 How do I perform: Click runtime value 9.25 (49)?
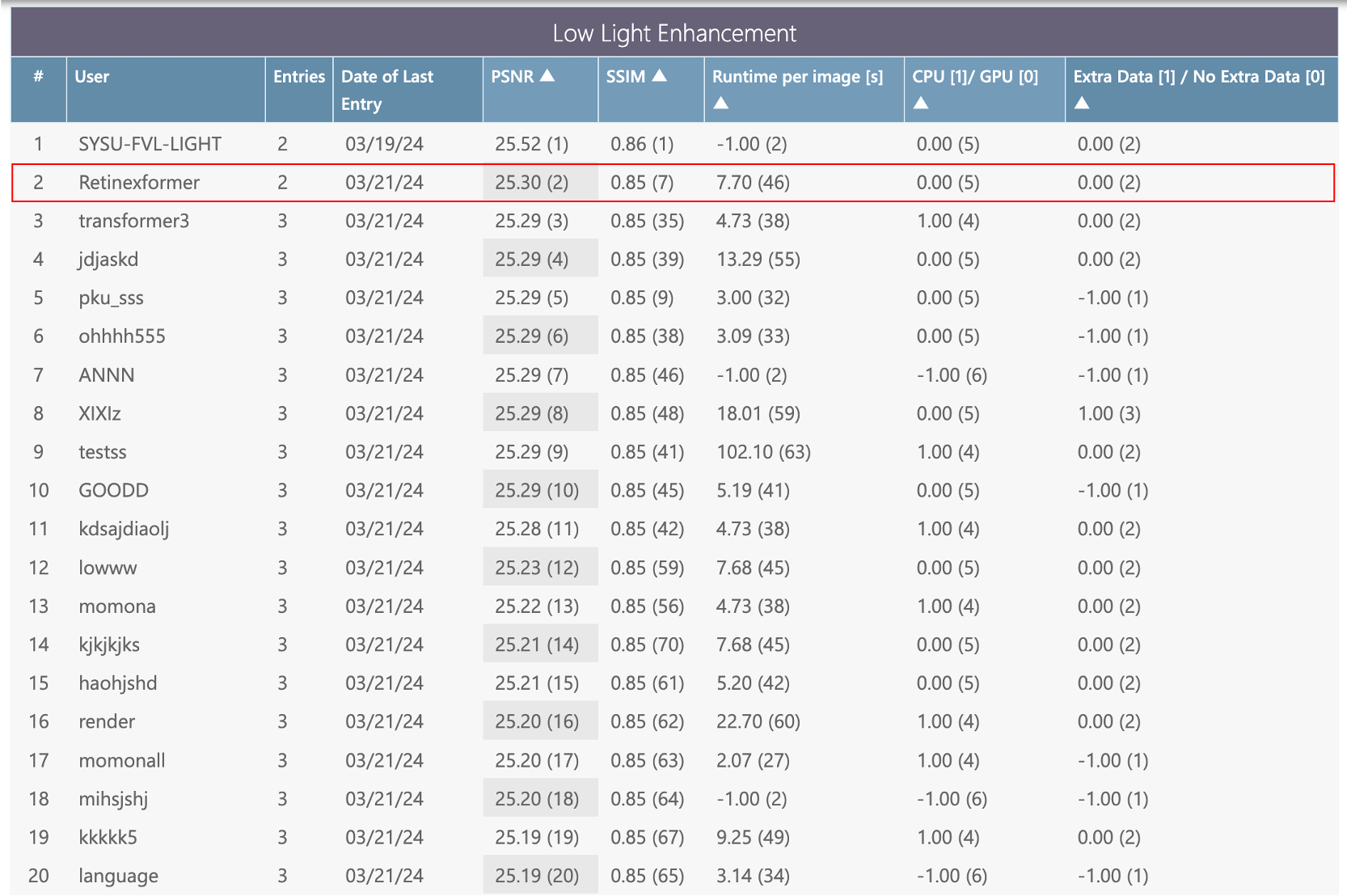pyautogui.click(x=754, y=838)
